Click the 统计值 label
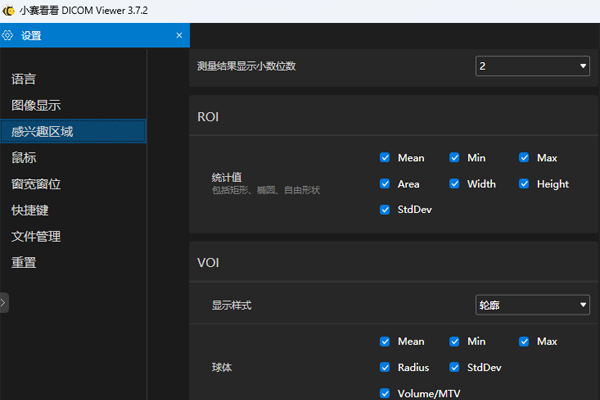Viewport: 600px width, 400px height. 227,177
